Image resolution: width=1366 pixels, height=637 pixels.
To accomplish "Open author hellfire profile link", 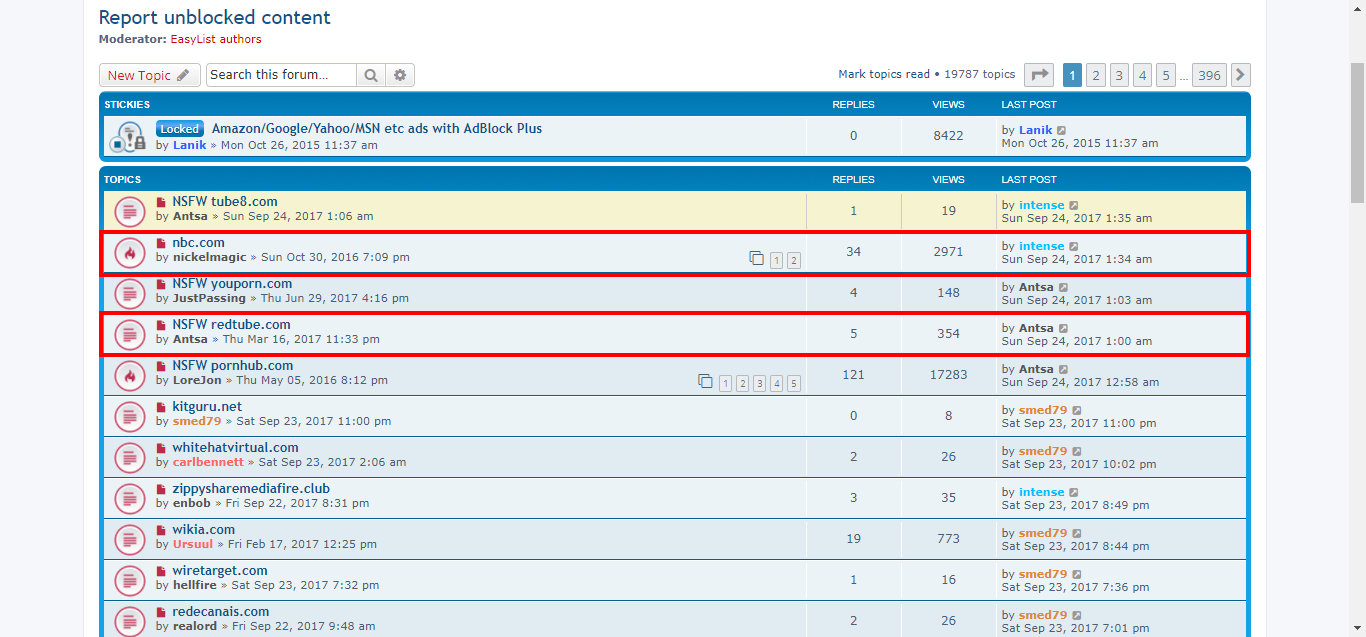I will pos(196,585).
